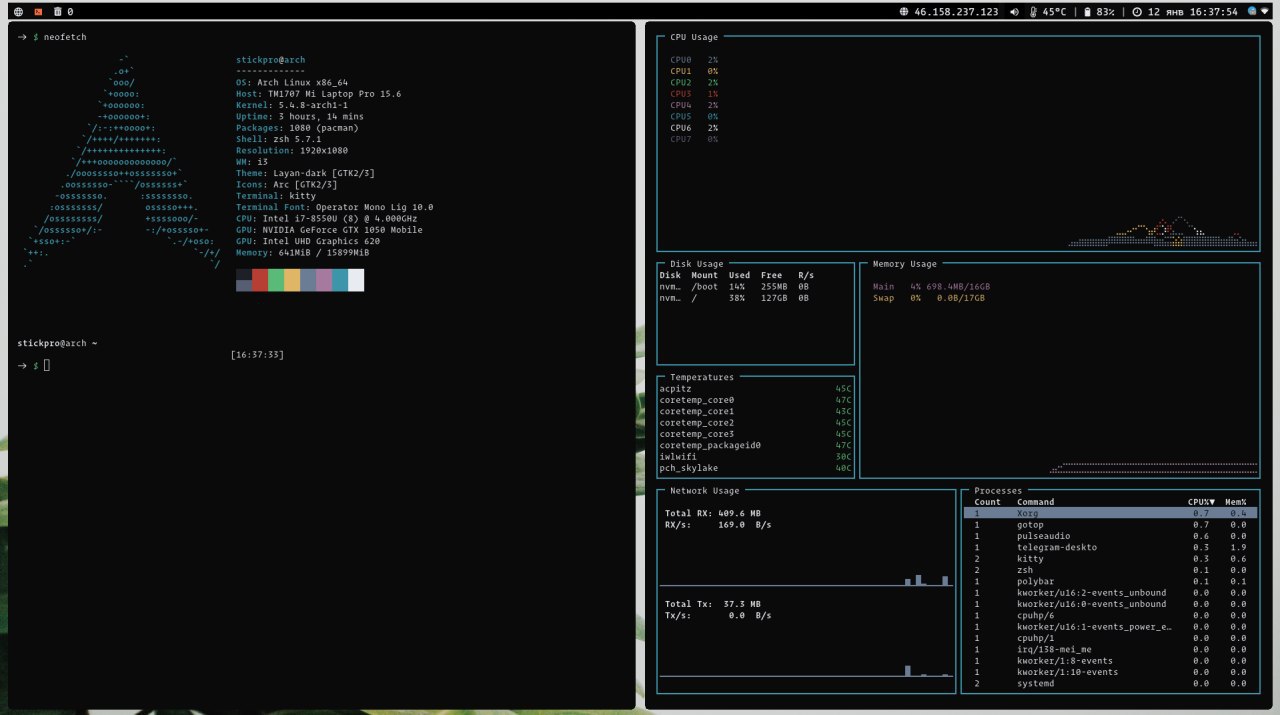1280x715 pixels.
Task: Click the acpitz temperature row
Action: 755,389
